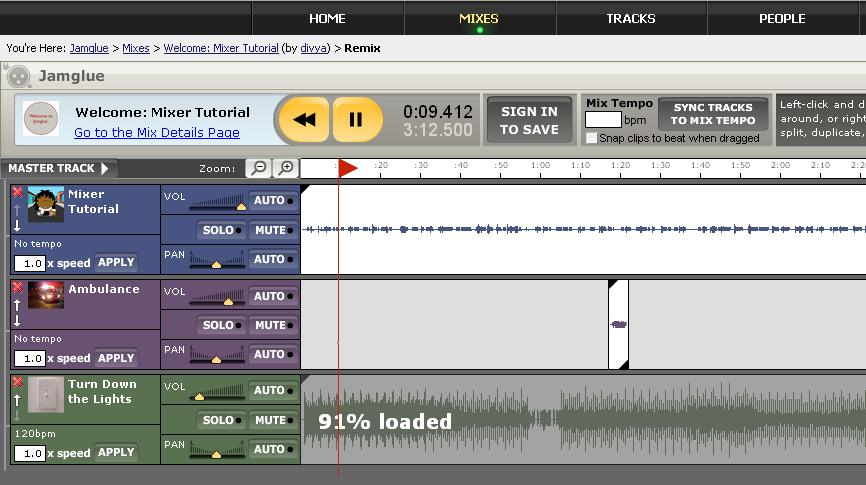
Task: Click the Sign In To Save button
Action: [x=529, y=120]
